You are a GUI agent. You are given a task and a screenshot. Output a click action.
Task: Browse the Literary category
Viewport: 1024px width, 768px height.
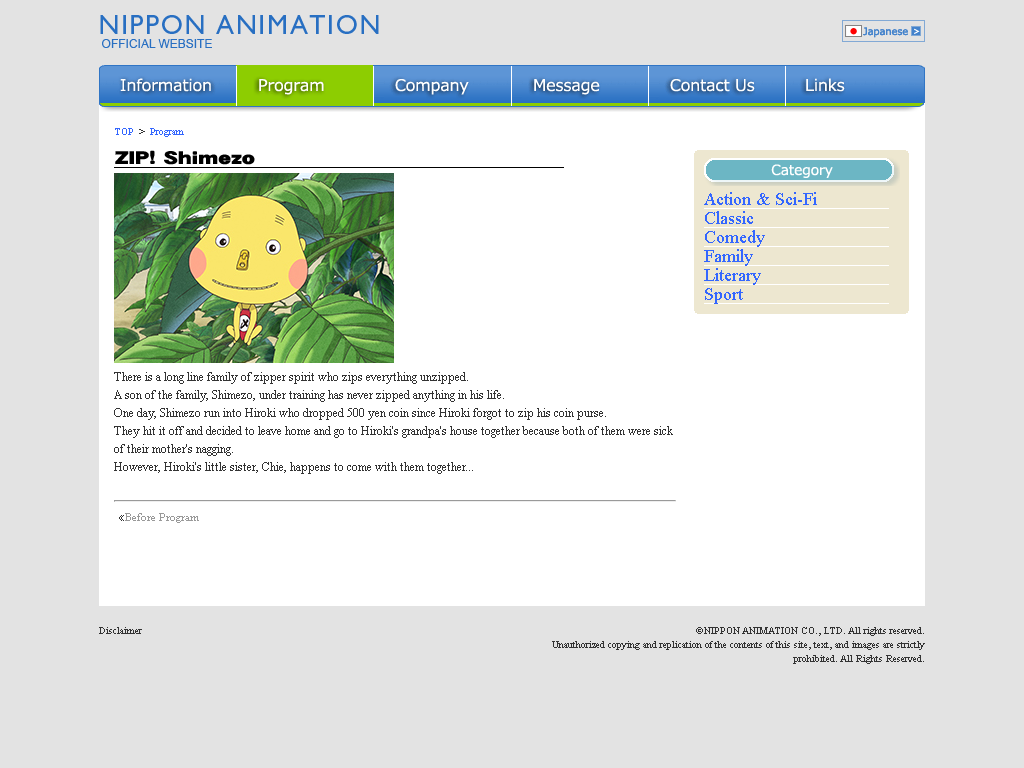click(732, 276)
